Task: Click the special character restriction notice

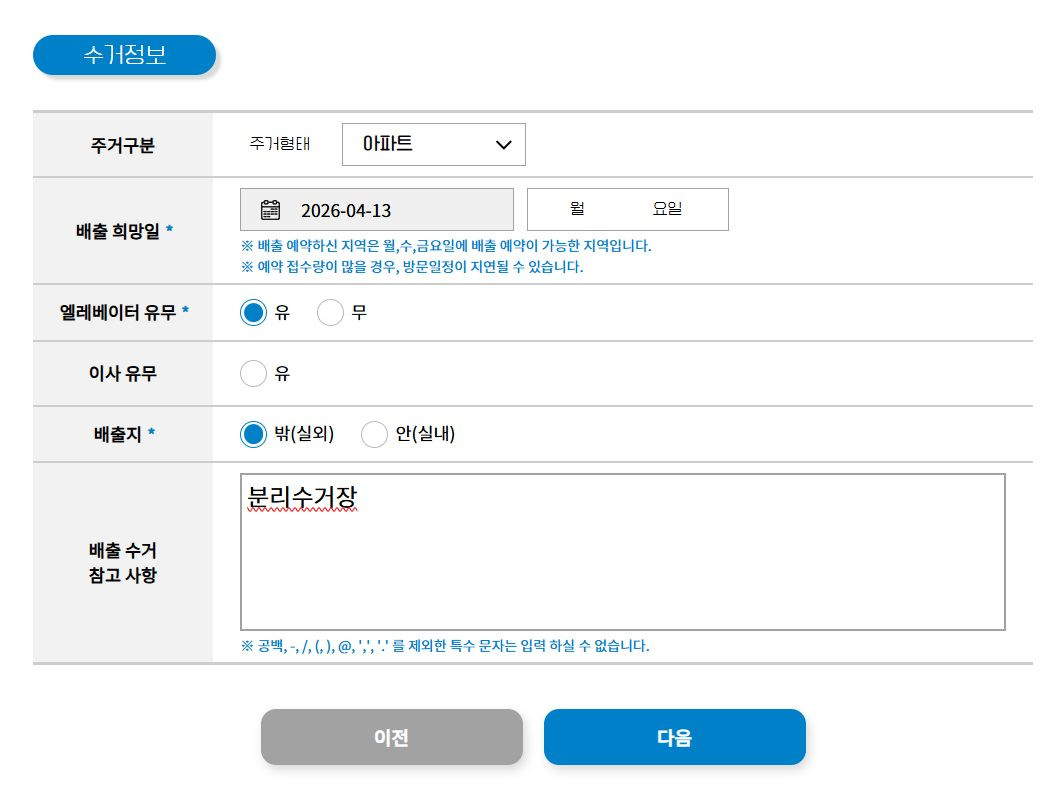Action: point(445,646)
